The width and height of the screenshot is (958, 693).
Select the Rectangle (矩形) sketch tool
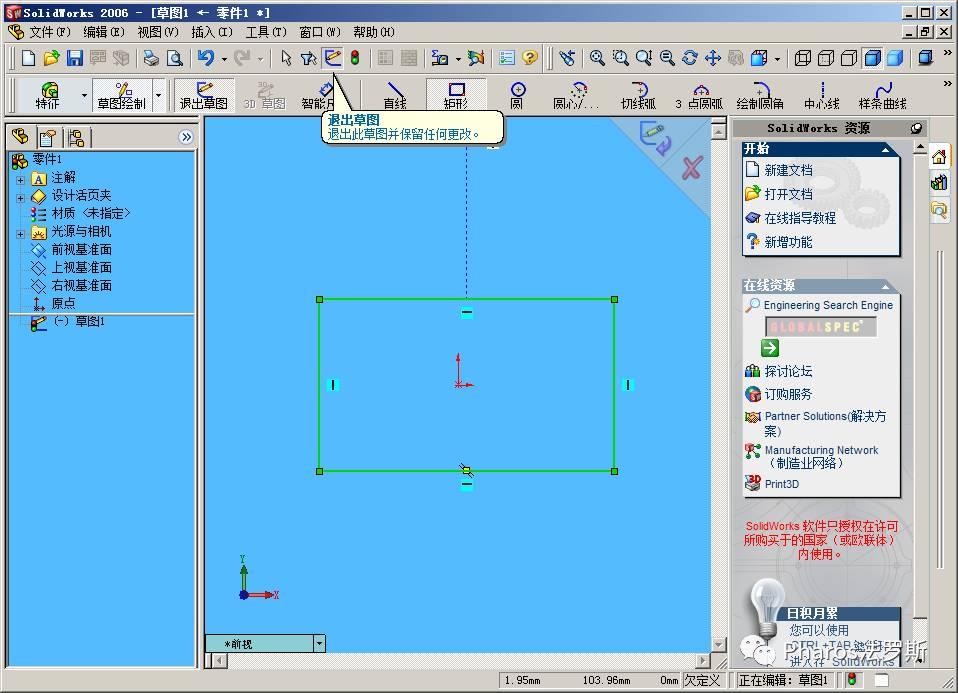pos(456,95)
